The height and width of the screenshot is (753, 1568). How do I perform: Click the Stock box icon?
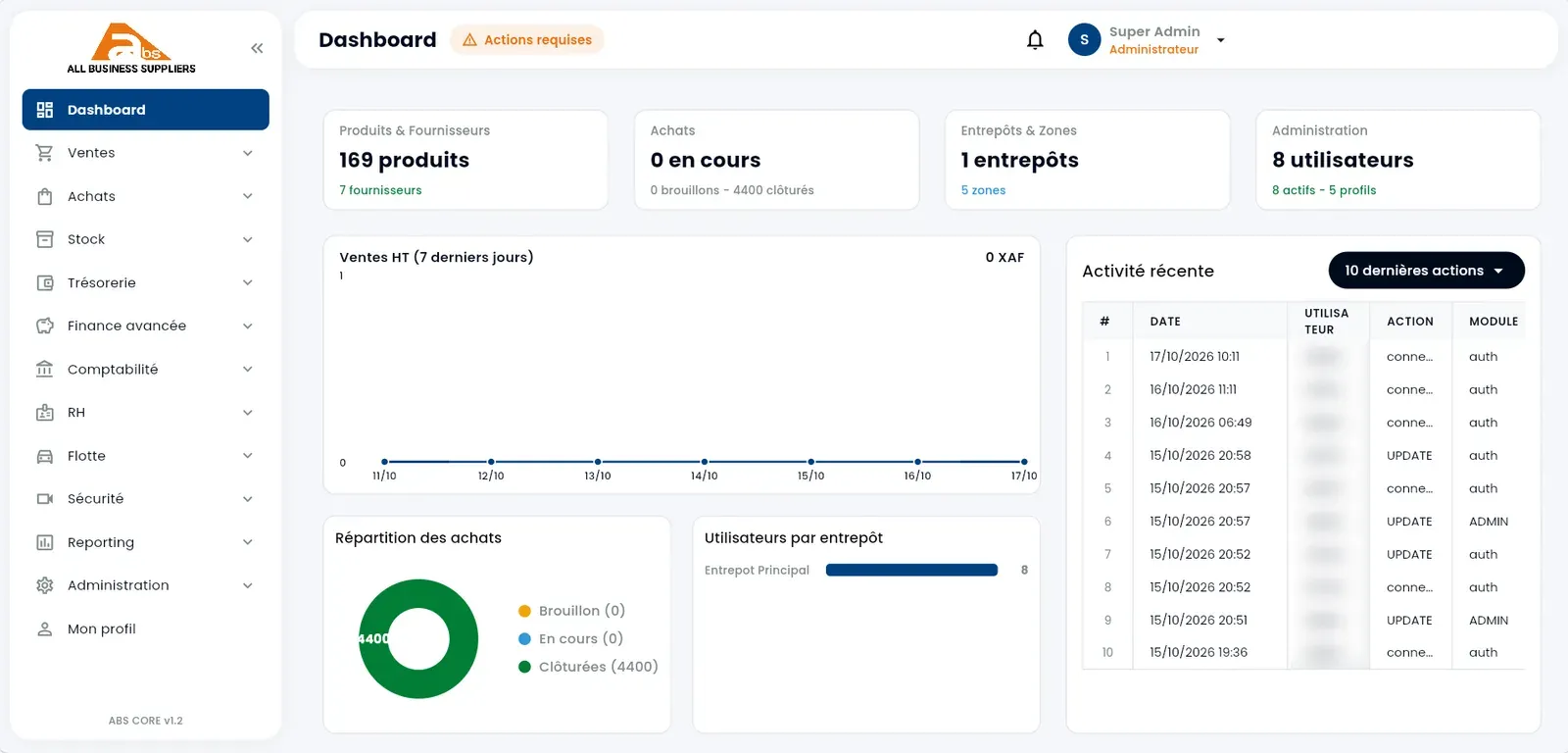(44, 239)
